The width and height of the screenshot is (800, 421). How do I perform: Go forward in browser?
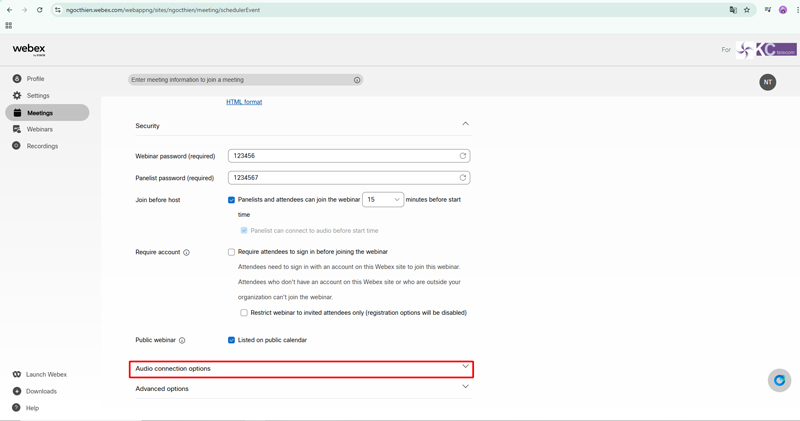[x=24, y=10]
